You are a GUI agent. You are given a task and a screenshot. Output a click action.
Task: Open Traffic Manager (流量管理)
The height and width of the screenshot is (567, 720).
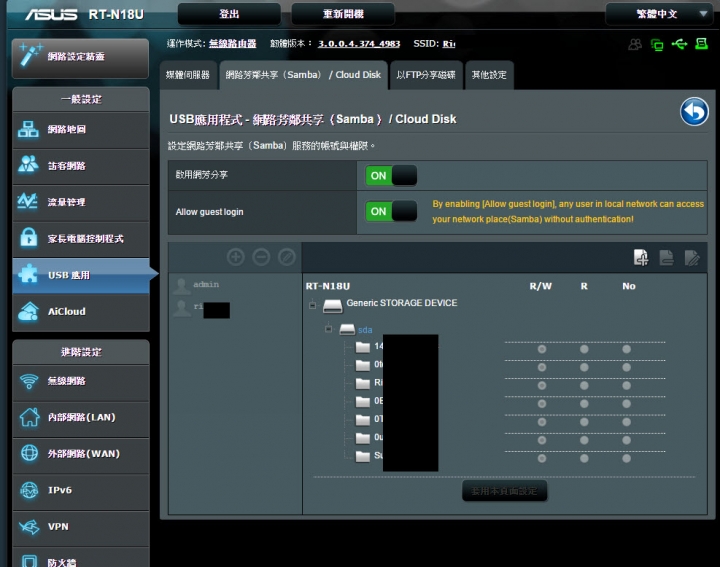point(81,202)
